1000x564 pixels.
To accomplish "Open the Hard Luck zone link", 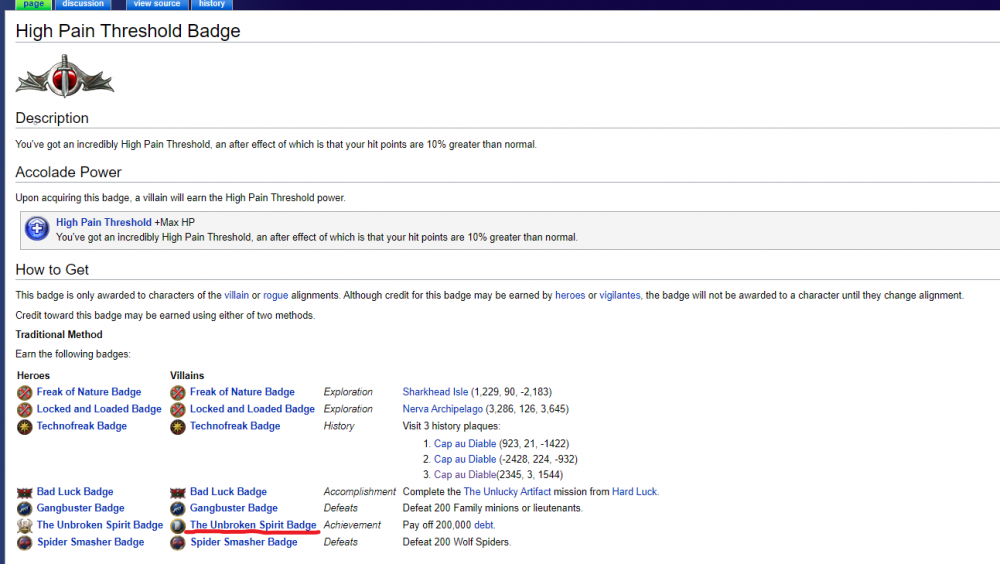I will 634,492.
